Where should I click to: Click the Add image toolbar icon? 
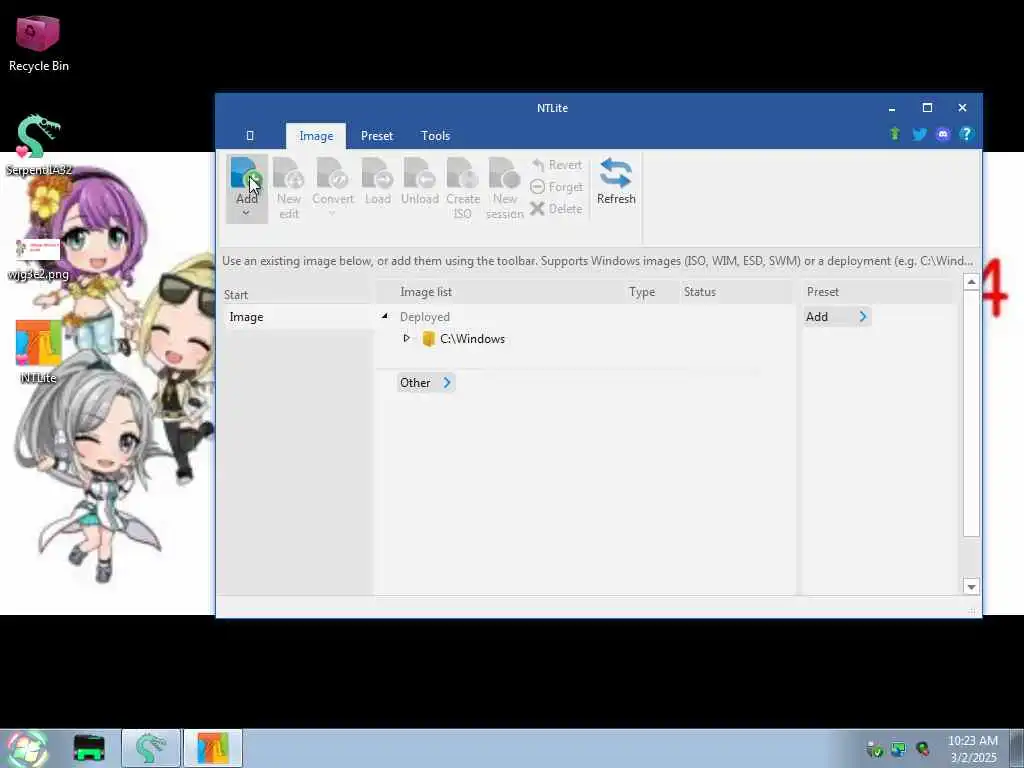(246, 174)
